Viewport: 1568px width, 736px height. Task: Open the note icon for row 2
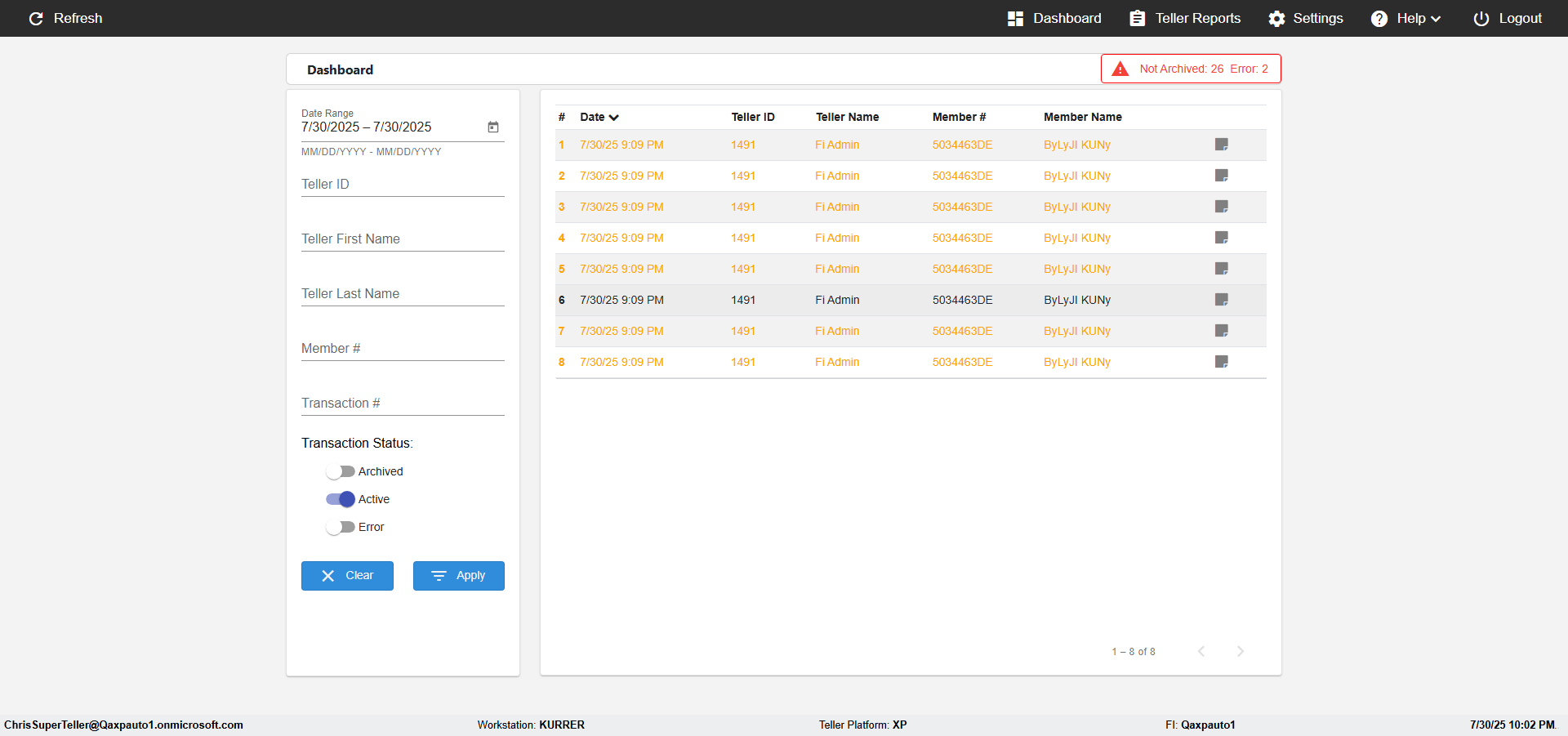coord(1222,176)
